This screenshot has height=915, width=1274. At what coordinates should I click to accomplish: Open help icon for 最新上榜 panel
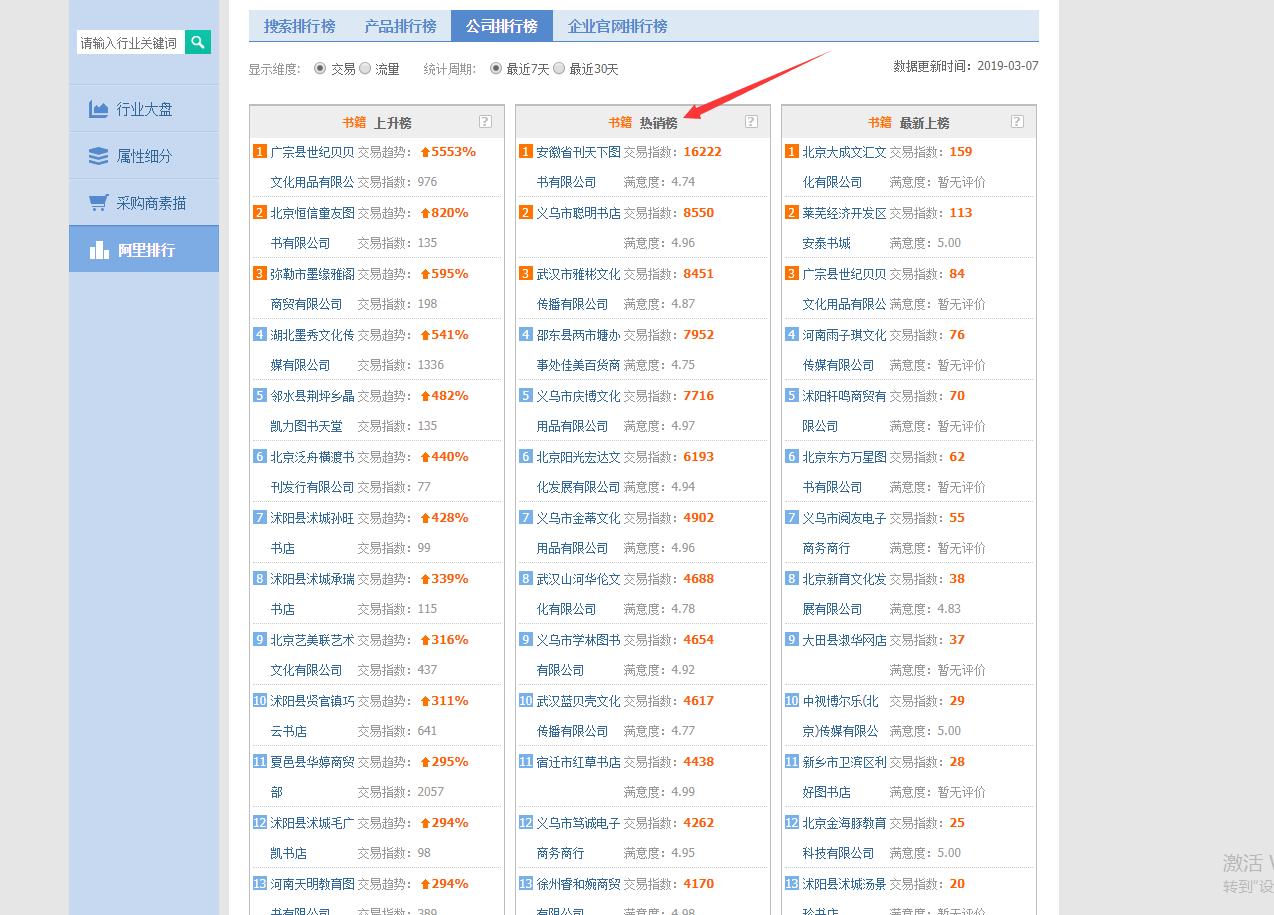click(x=1017, y=122)
